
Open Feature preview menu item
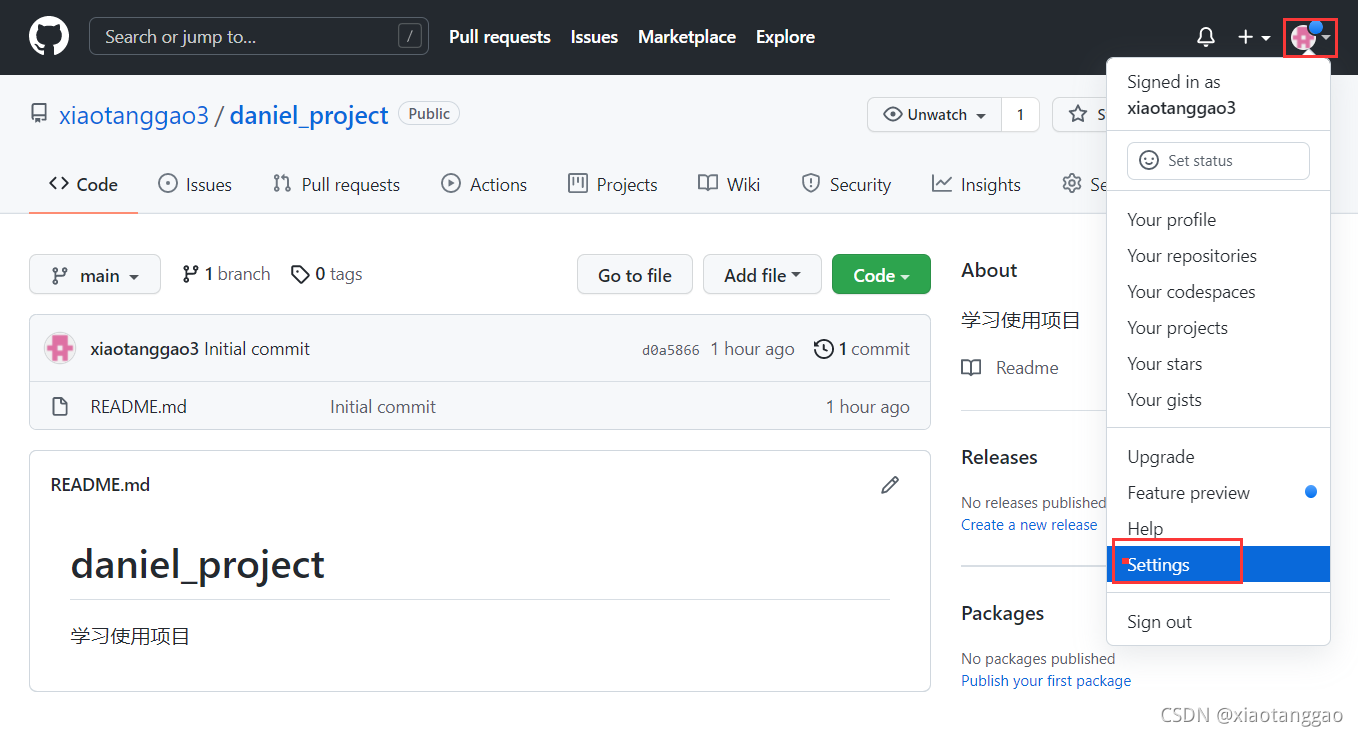click(x=1218, y=493)
